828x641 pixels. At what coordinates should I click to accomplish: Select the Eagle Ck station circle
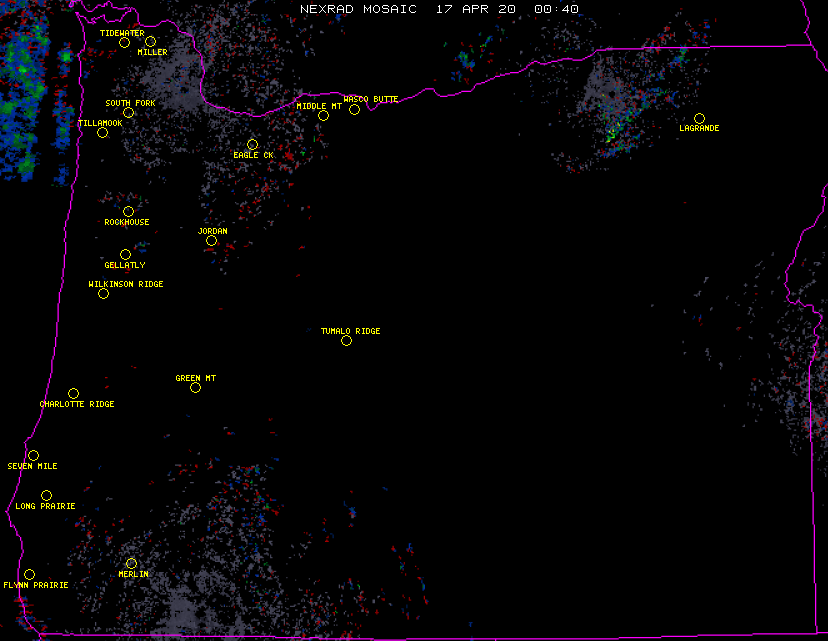pyautogui.click(x=252, y=145)
